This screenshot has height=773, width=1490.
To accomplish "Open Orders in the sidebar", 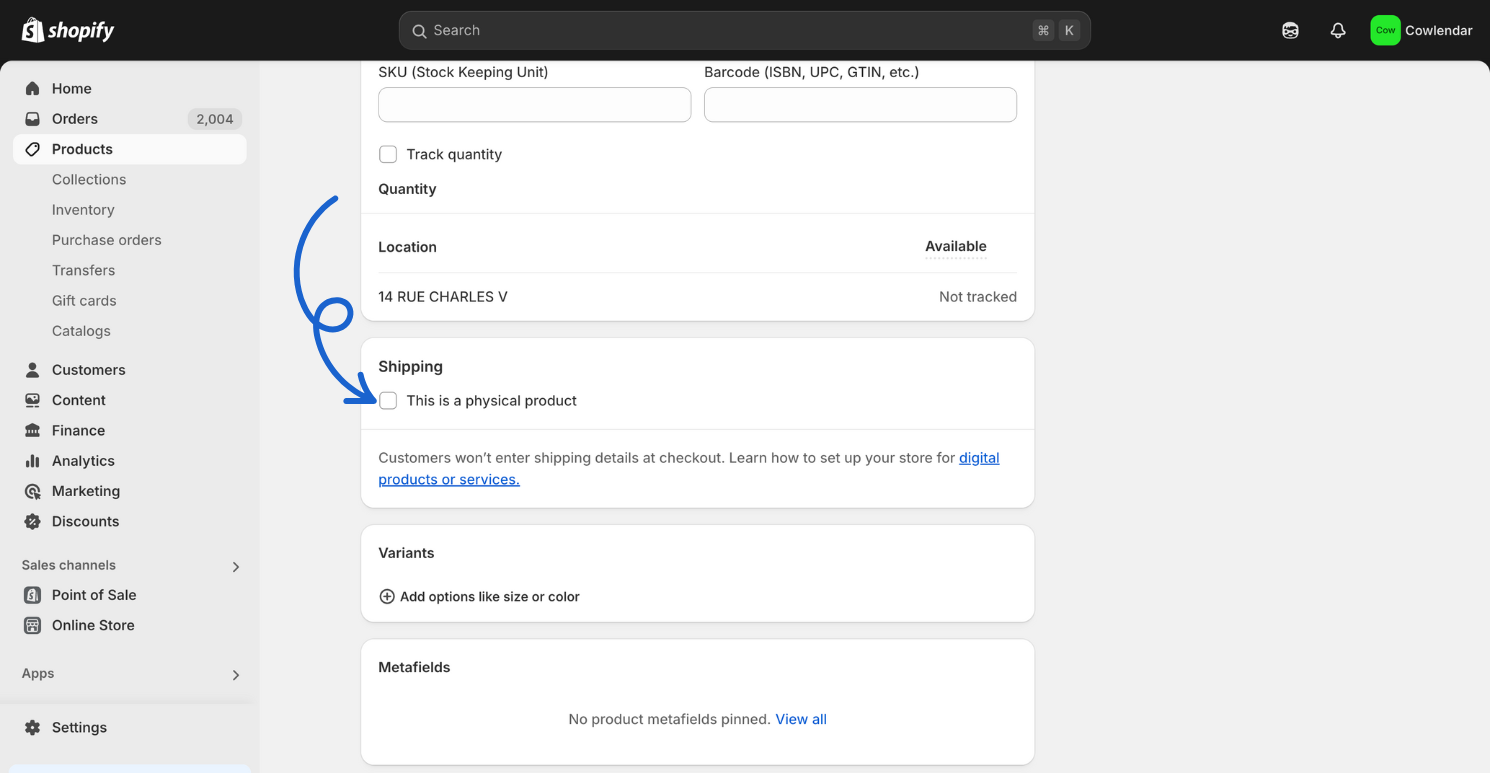I will [x=75, y=119].
